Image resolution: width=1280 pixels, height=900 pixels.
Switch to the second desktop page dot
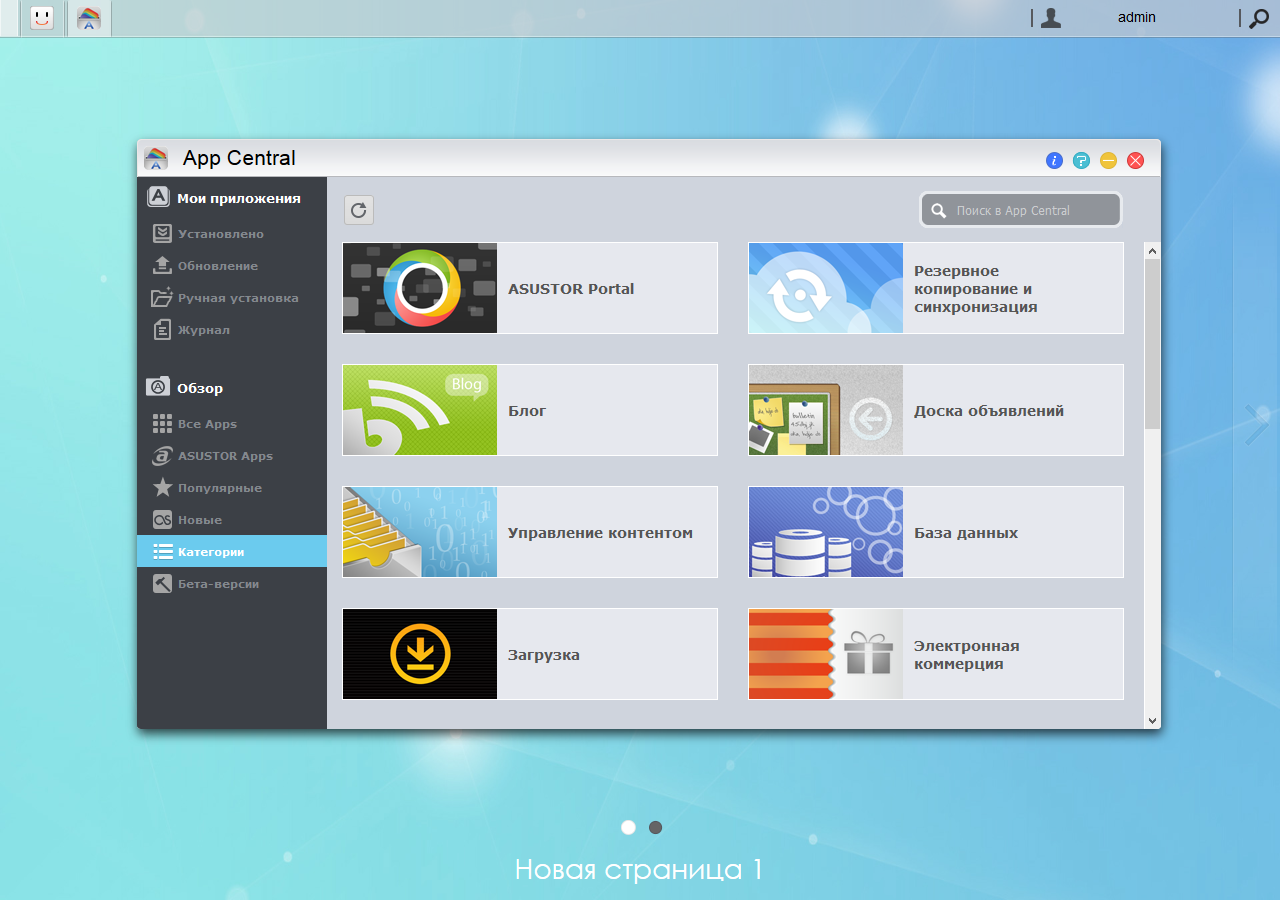tap(655, 827)
